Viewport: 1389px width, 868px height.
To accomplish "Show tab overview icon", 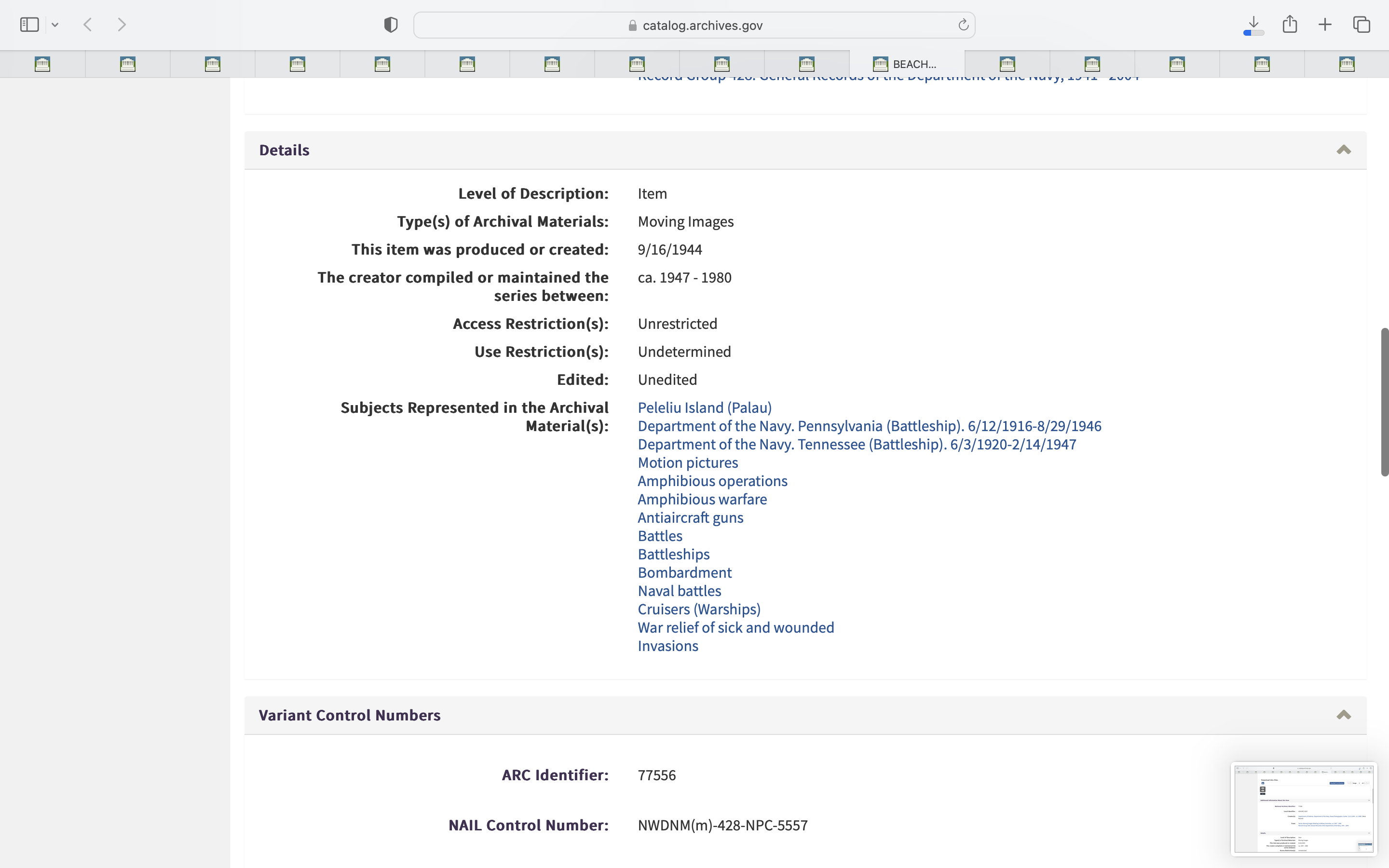I will (1362, 25).
